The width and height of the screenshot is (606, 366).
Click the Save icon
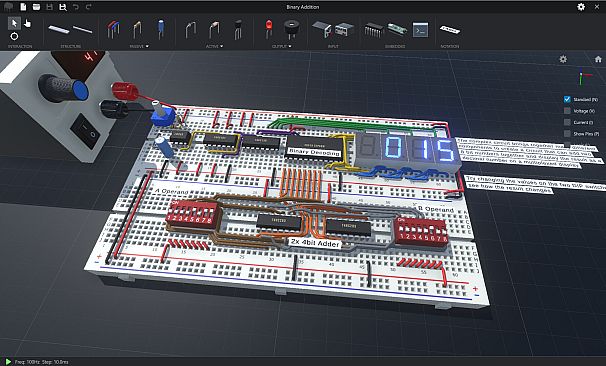[49, 7]
